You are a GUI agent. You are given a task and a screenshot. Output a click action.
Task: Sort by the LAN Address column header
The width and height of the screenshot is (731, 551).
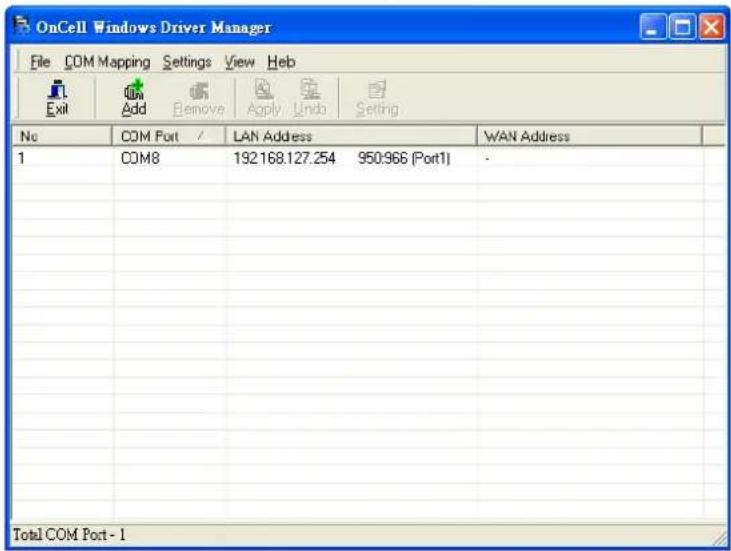tap(351, 136)
